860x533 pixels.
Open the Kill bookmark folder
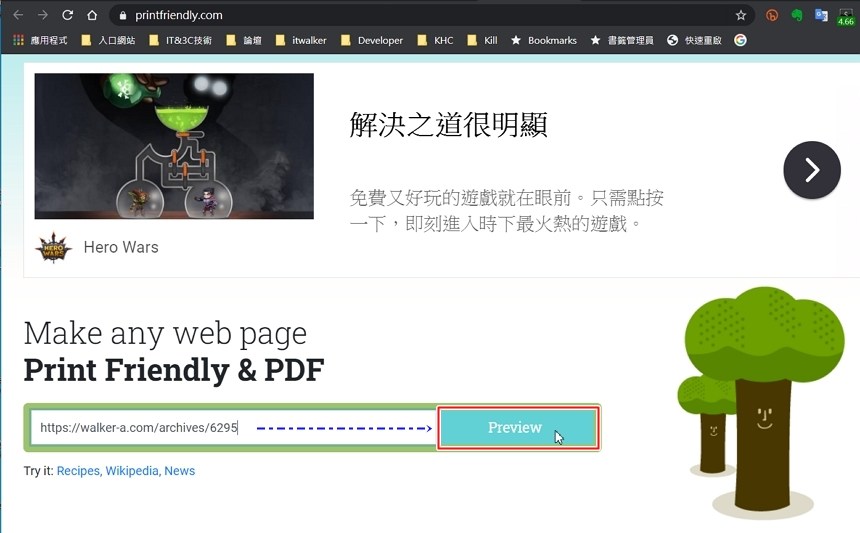click(x=483, y=40)
